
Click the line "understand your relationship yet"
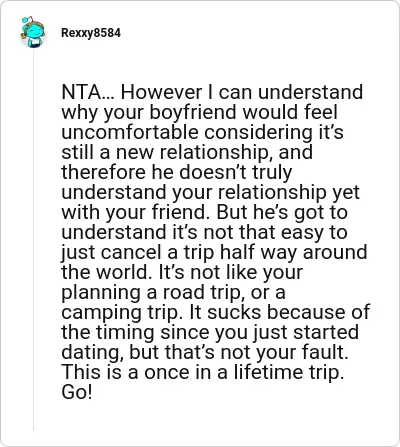coord(211,193)
